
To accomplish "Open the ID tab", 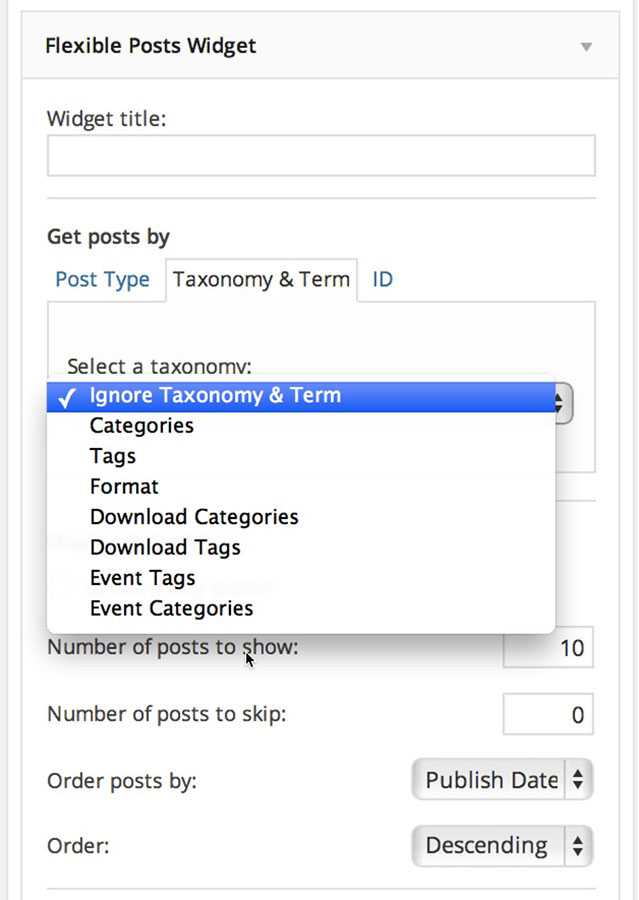I will (x=382, y=279).
